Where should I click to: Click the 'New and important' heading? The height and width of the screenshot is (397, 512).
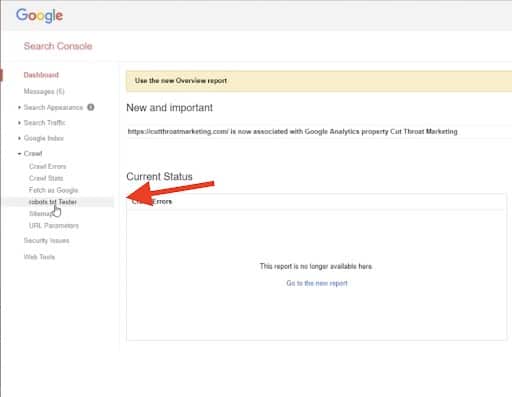click(169, 108)
